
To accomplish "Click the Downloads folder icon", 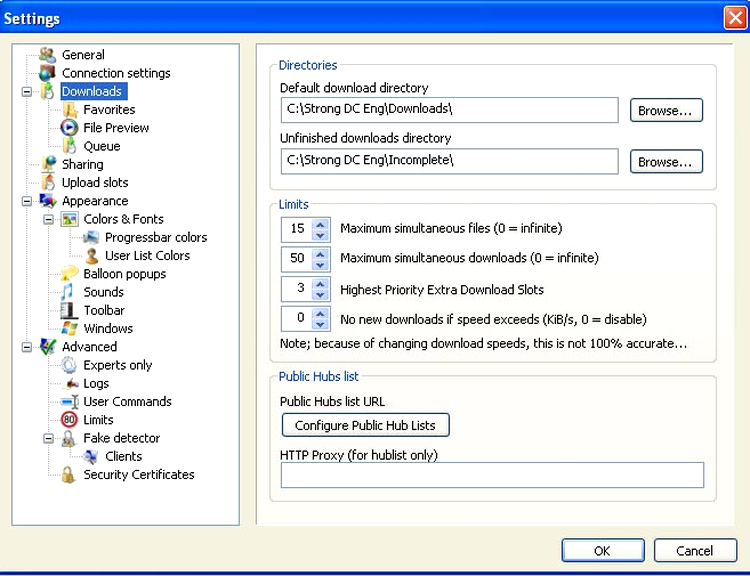I will pyautogui.click(x=47, y=91).
